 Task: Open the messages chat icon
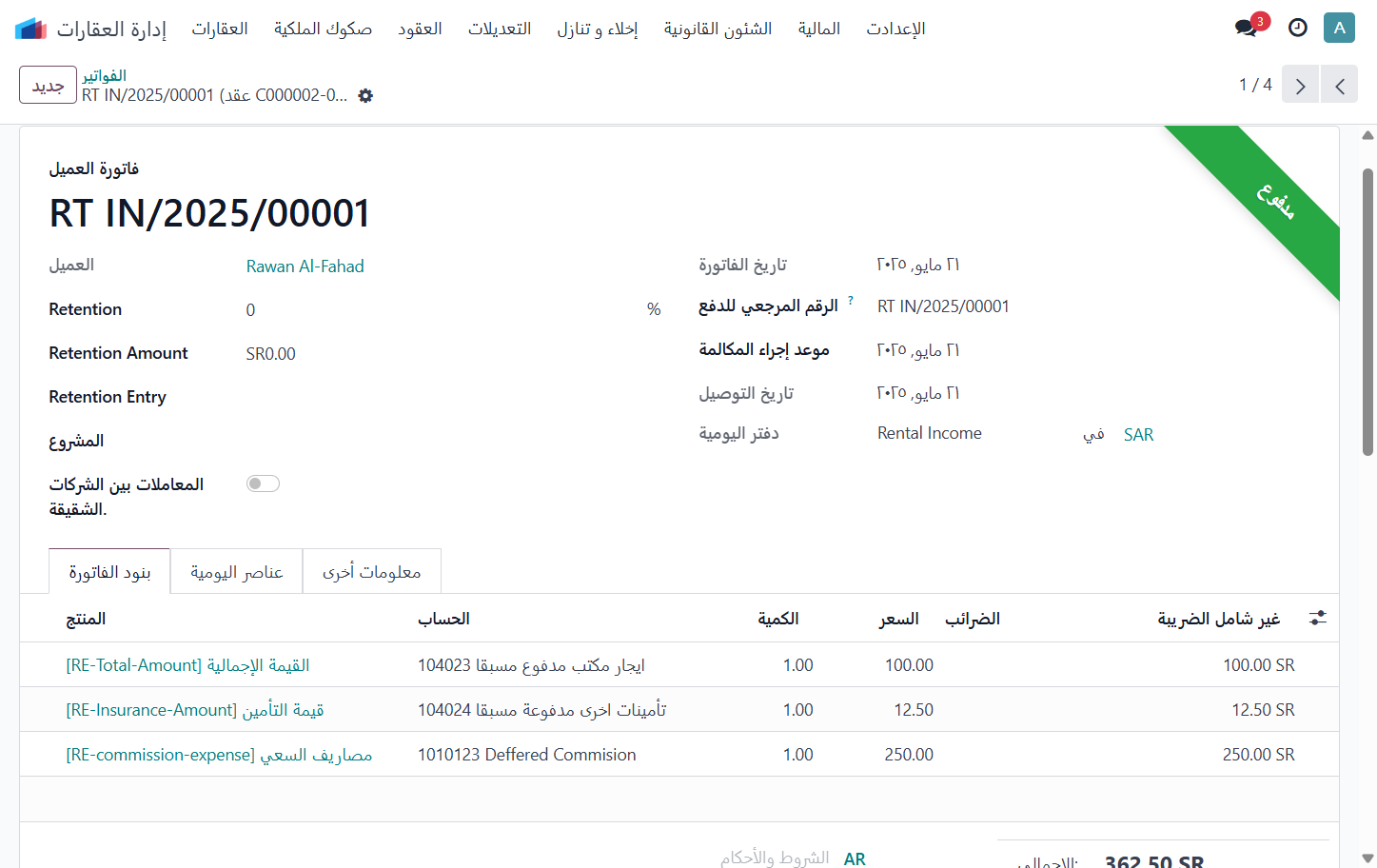click(1247, 28)
